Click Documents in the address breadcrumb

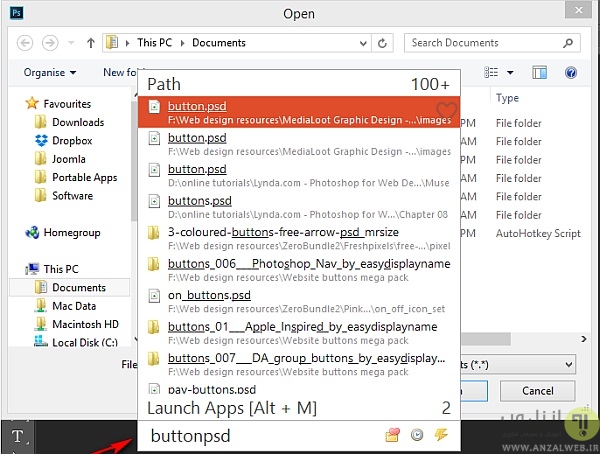pos(219,43)
